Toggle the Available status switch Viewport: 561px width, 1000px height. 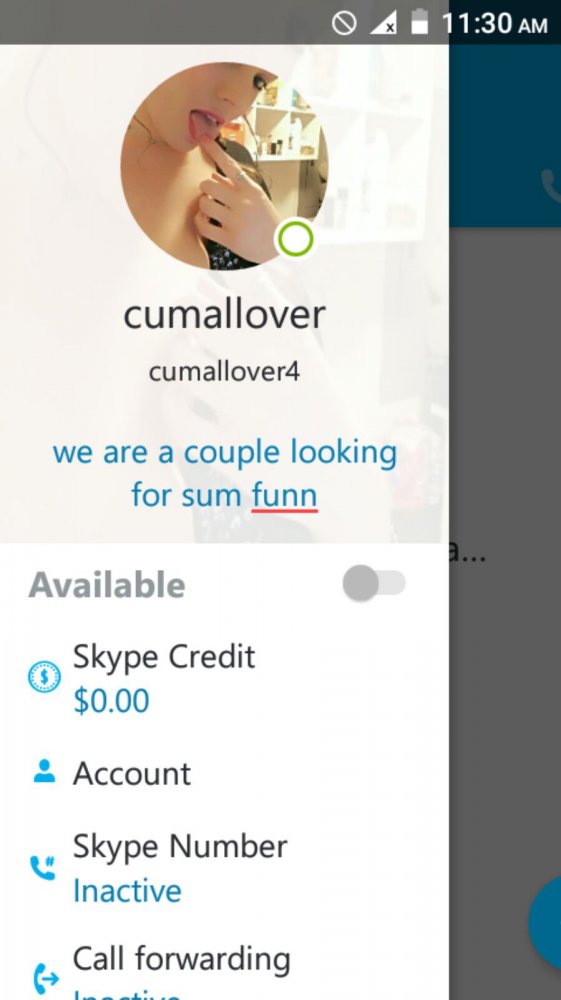pos(374,583)
